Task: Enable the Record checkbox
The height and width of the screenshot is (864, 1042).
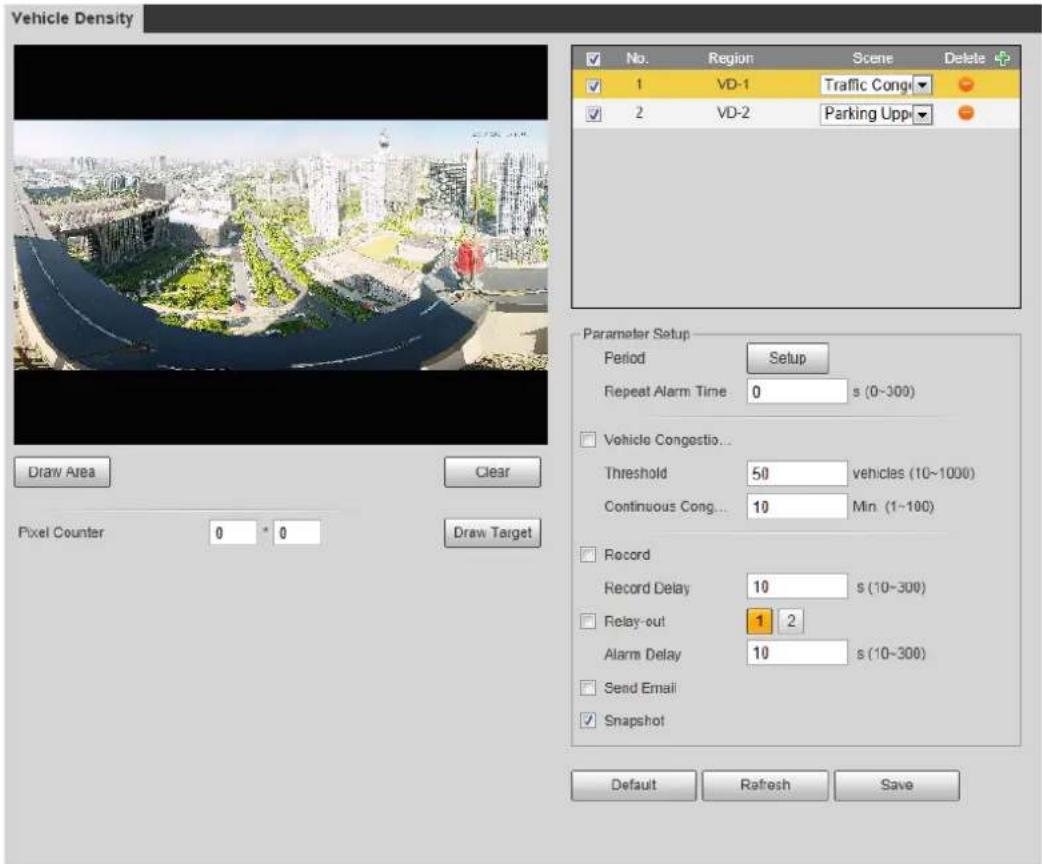Action: coord(588,554)
